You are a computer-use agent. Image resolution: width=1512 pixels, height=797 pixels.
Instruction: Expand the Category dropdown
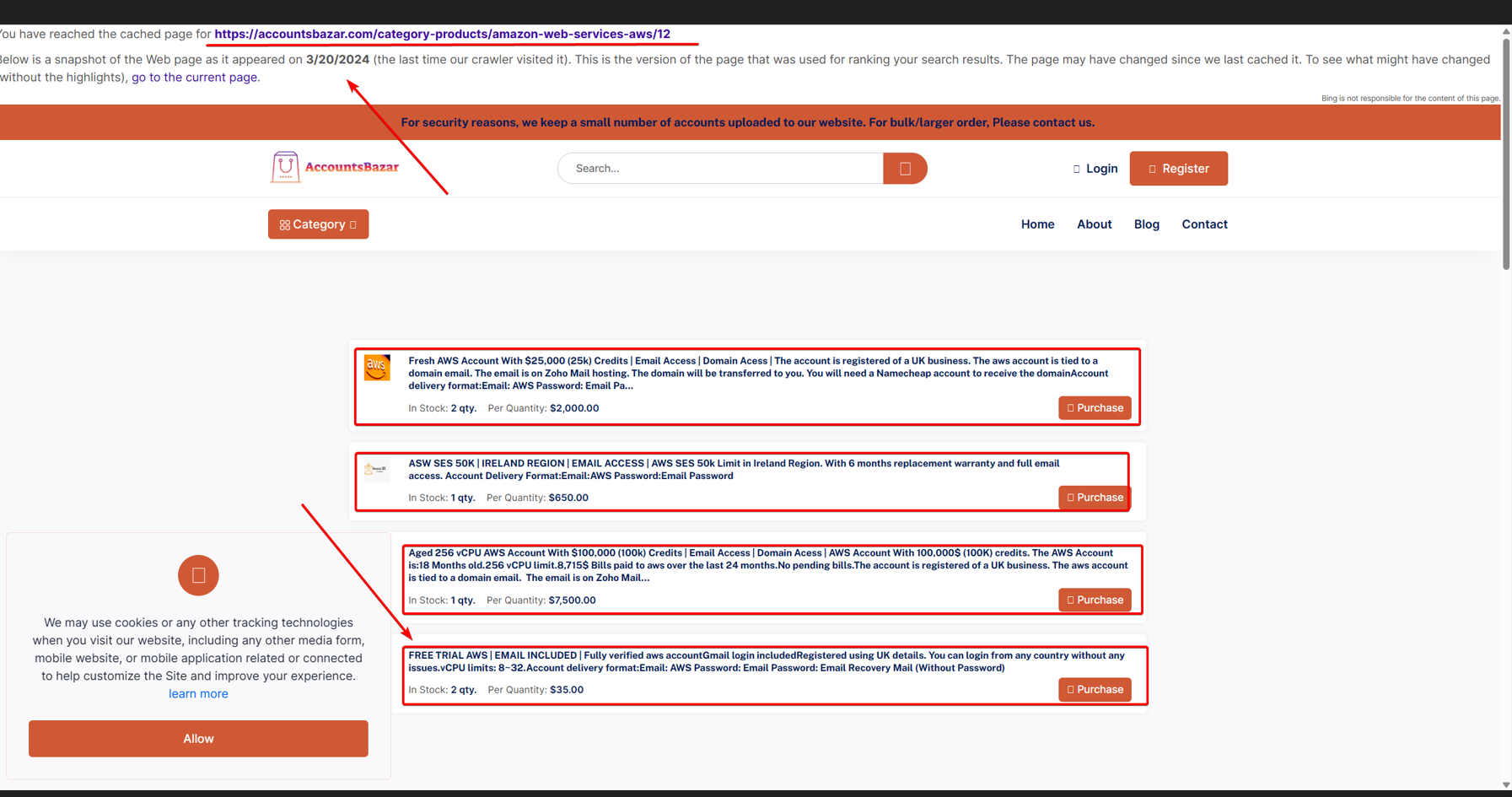[318, 224]
